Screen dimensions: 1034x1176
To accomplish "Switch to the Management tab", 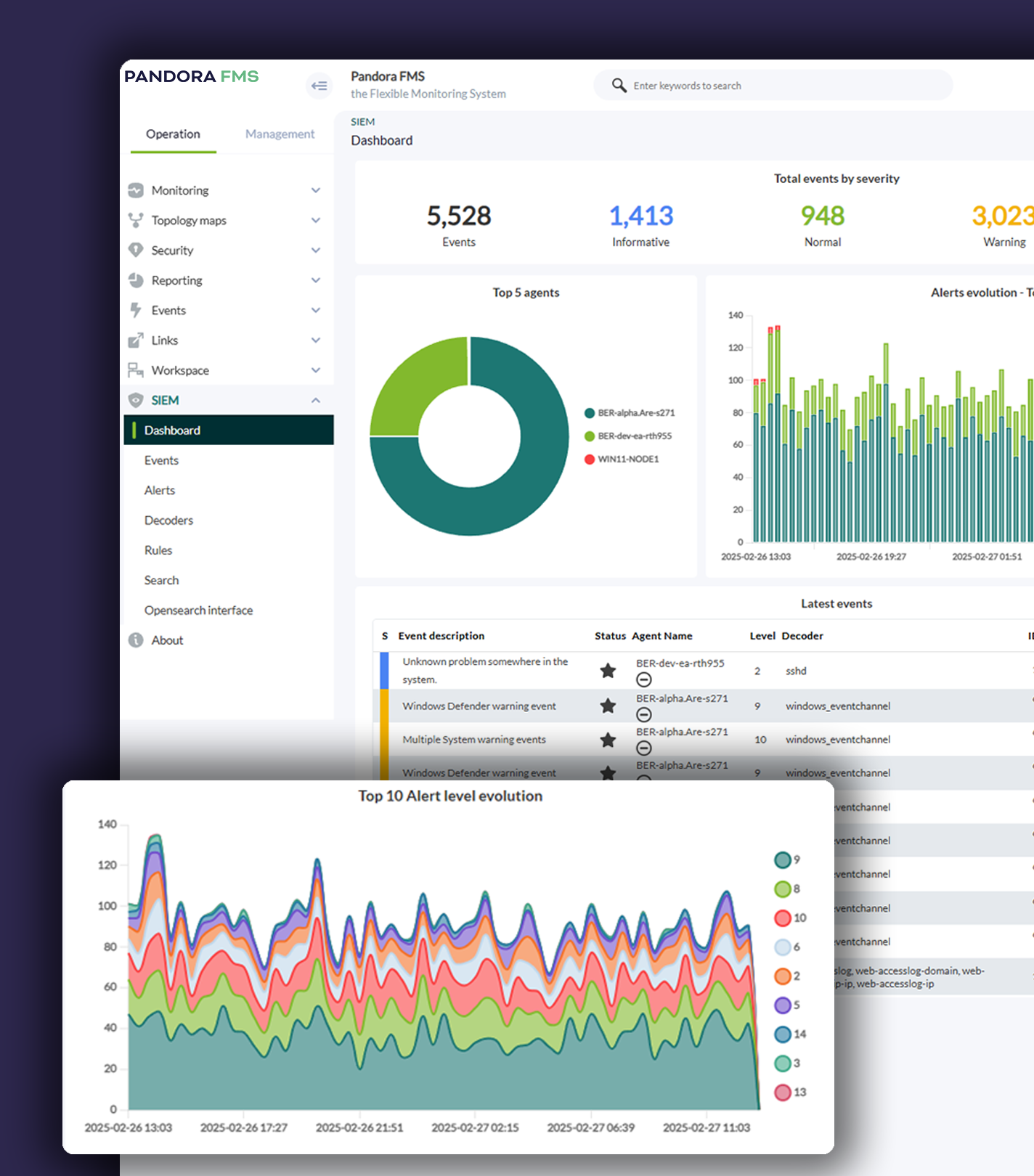I will click(x=280, y=134).
